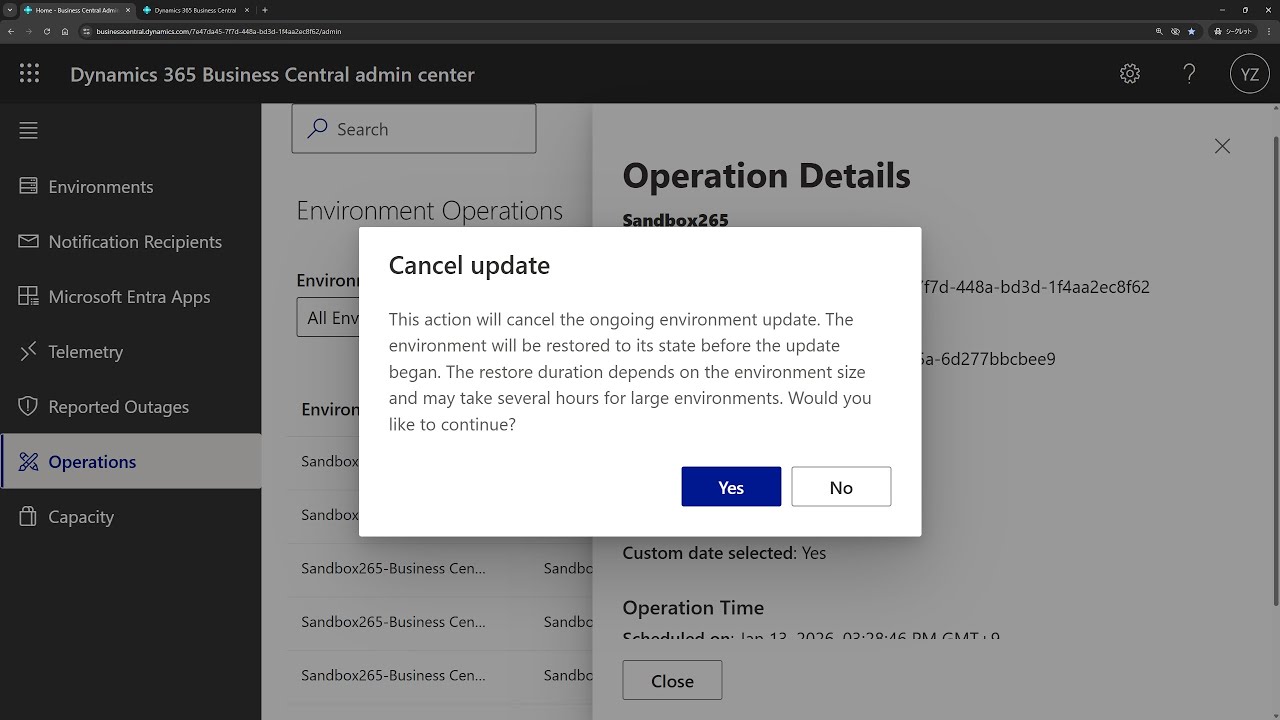Click the incognito シークレット indicator
Screen dimensions: 1280x720
click(1233, 31)
